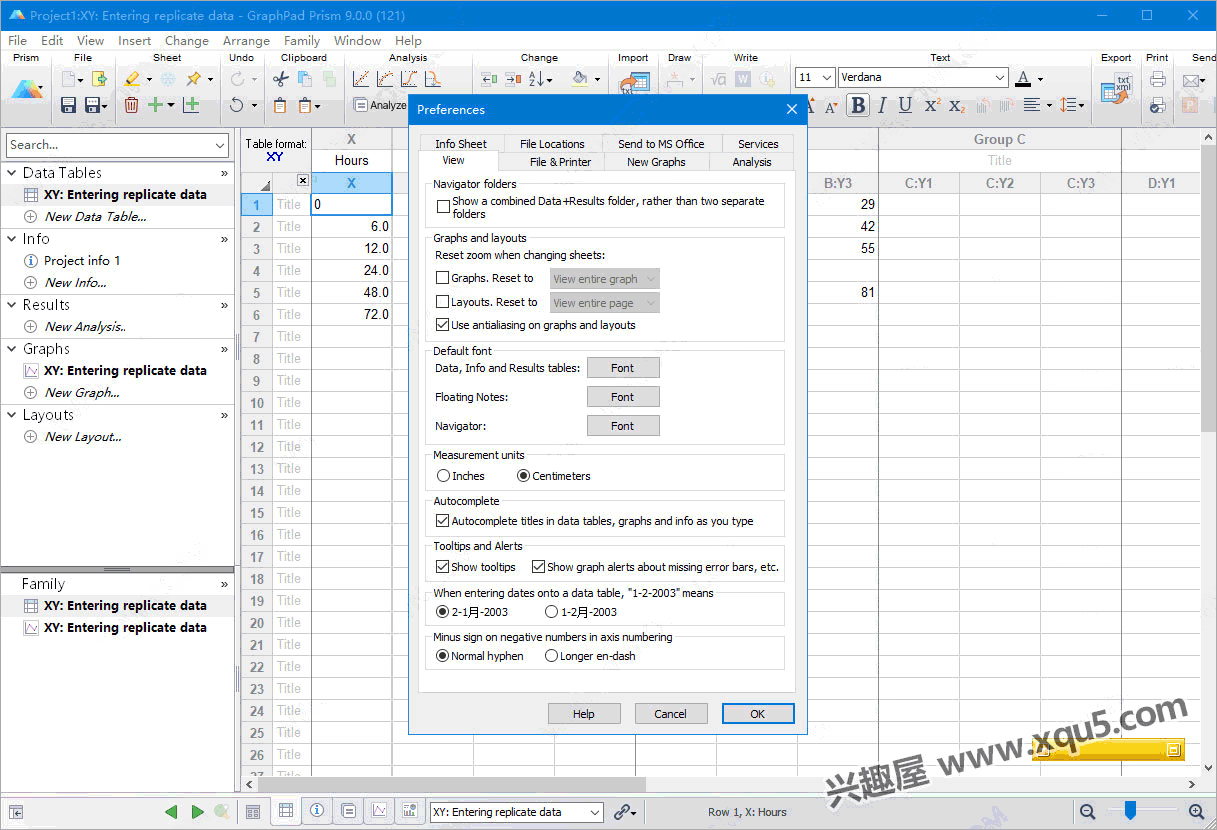Click Font button for Navigator
This screenshot has width=1217, height=830.
[623, 426]
